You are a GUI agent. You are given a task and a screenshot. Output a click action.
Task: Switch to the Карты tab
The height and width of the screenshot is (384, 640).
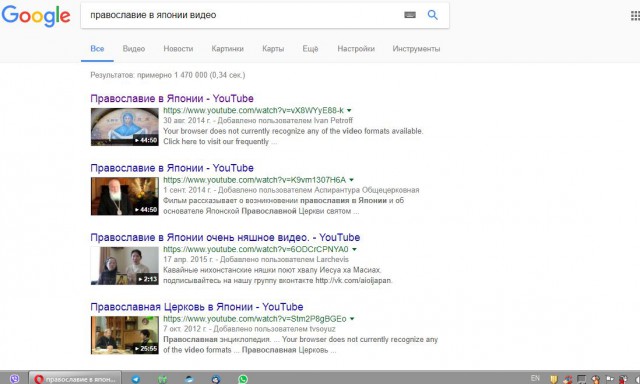coord(273,49)
